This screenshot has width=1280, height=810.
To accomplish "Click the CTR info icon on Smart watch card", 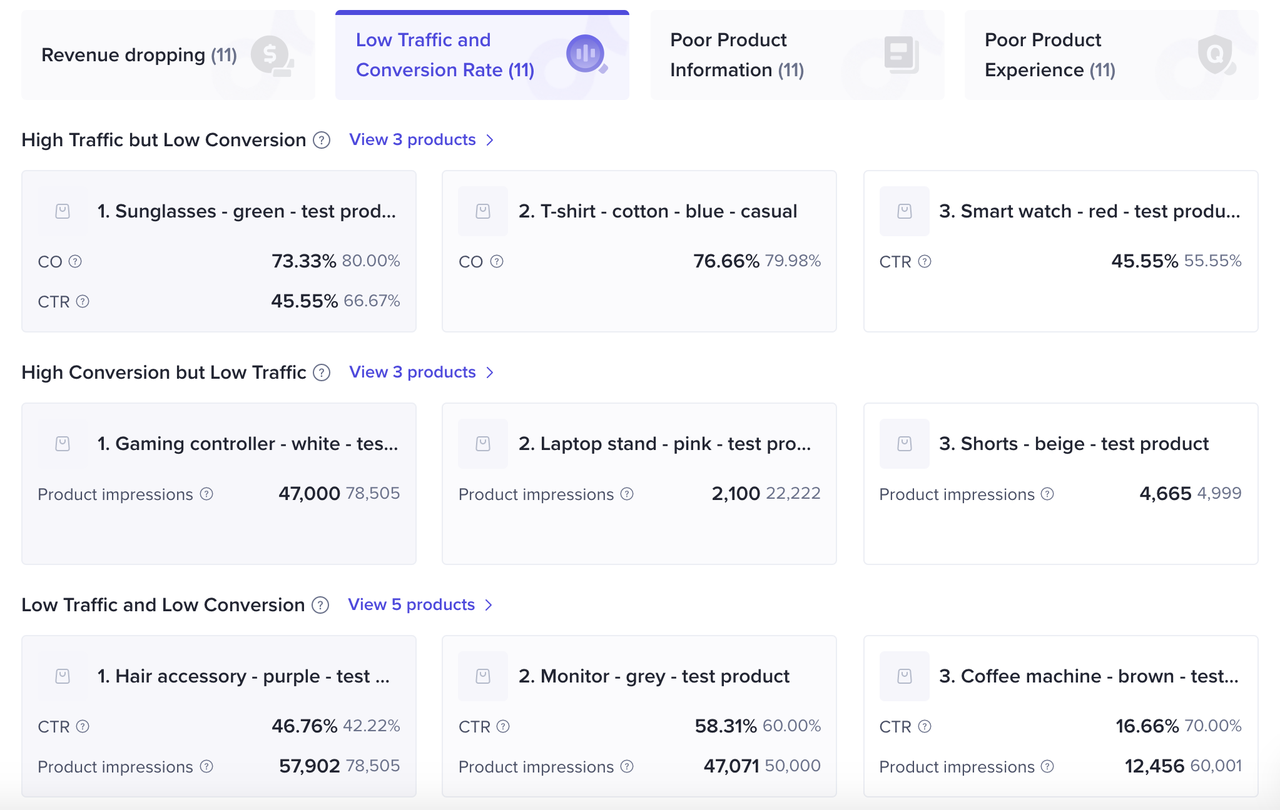I will 925,262.
